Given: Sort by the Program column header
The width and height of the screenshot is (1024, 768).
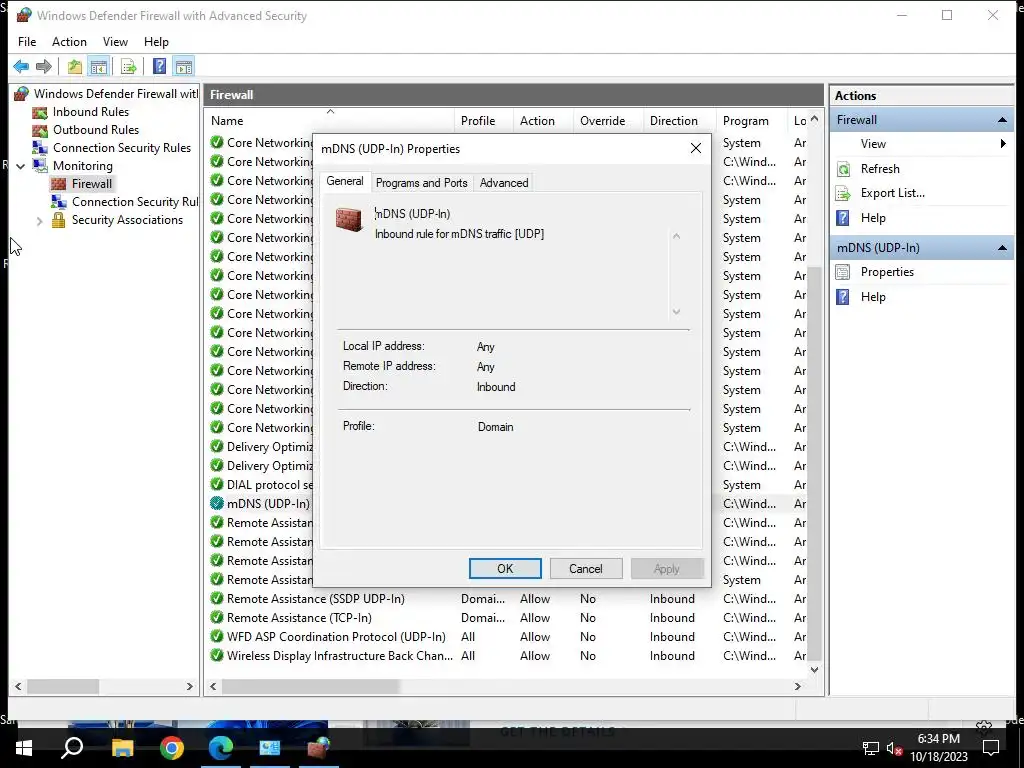Looking at the screenshot, I should [x=751, y=121].
